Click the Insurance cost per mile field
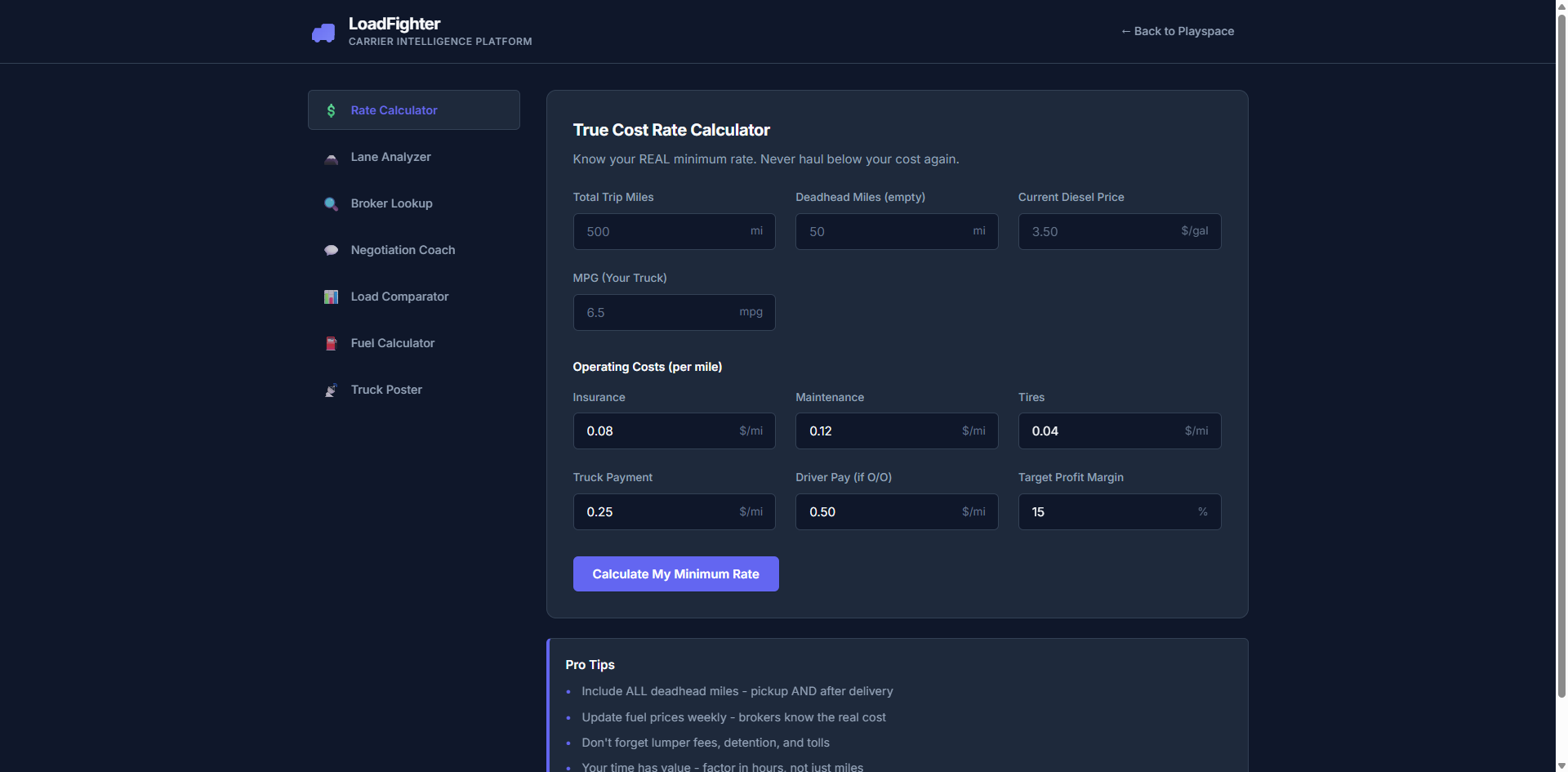 pyautogui.click(x=674, y=431)
